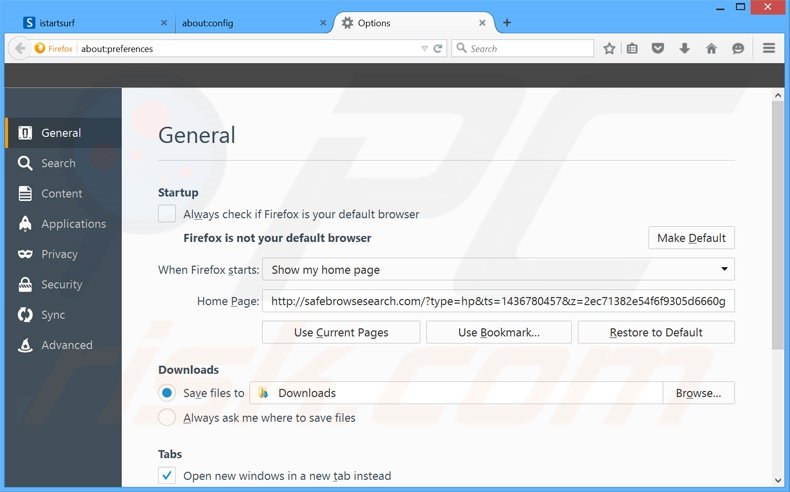Close the istartsurf tab
This screenshot has width=790, height=492.
164,23
